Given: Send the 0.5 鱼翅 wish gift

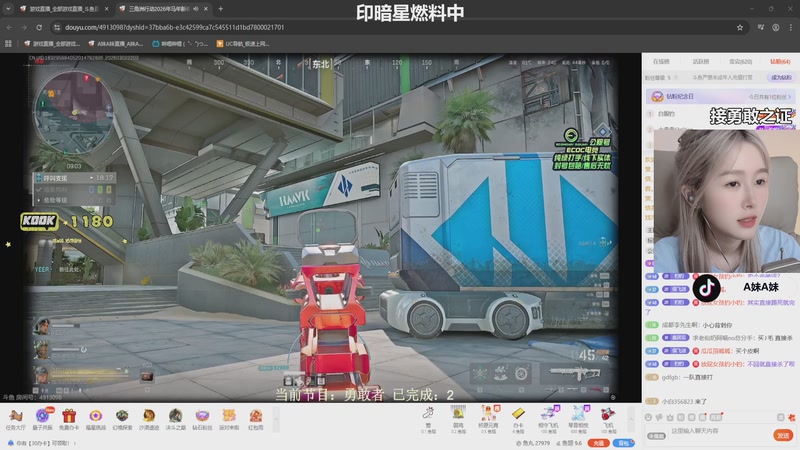Looking at the screenshot, I should 488,419.
